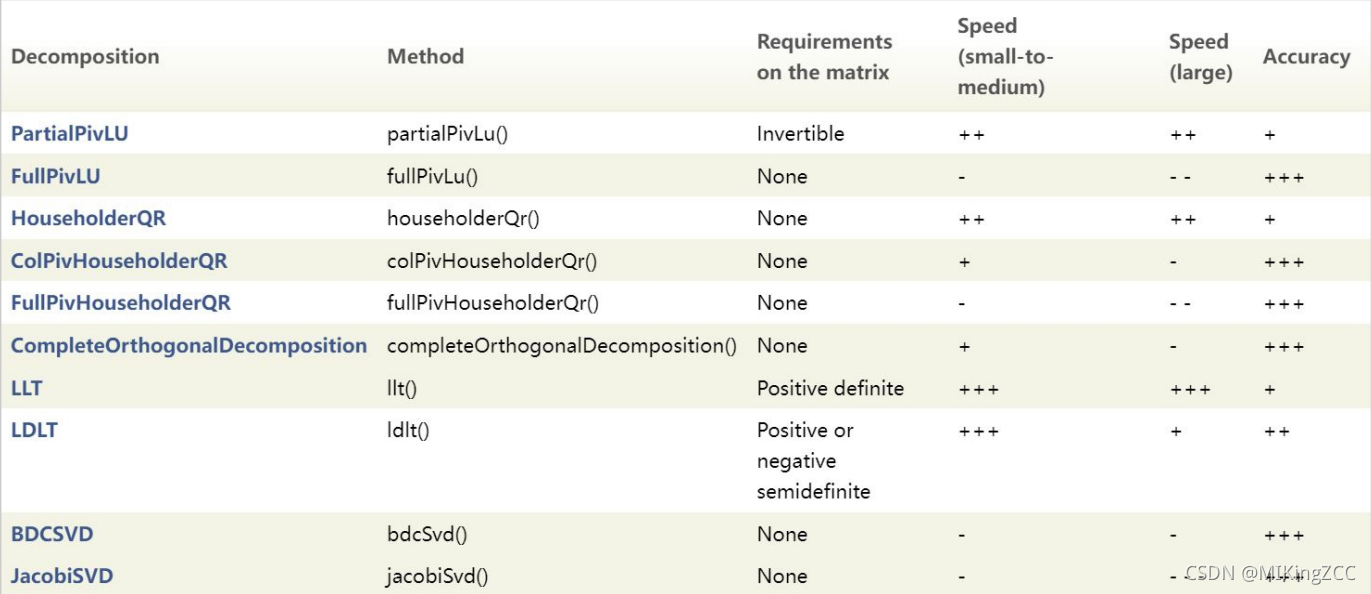
Task: Click the Positive definite requirement cell
Action: click(830, 388)
